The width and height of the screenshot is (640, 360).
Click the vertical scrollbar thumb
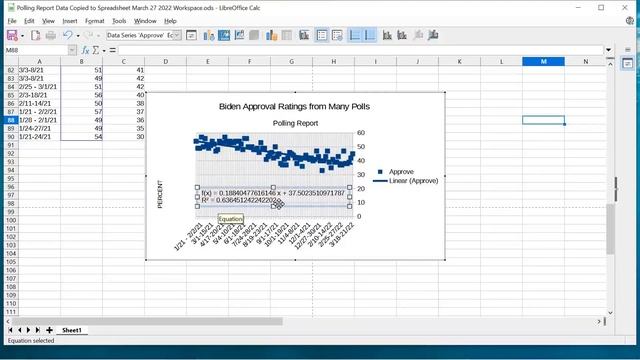610,229
